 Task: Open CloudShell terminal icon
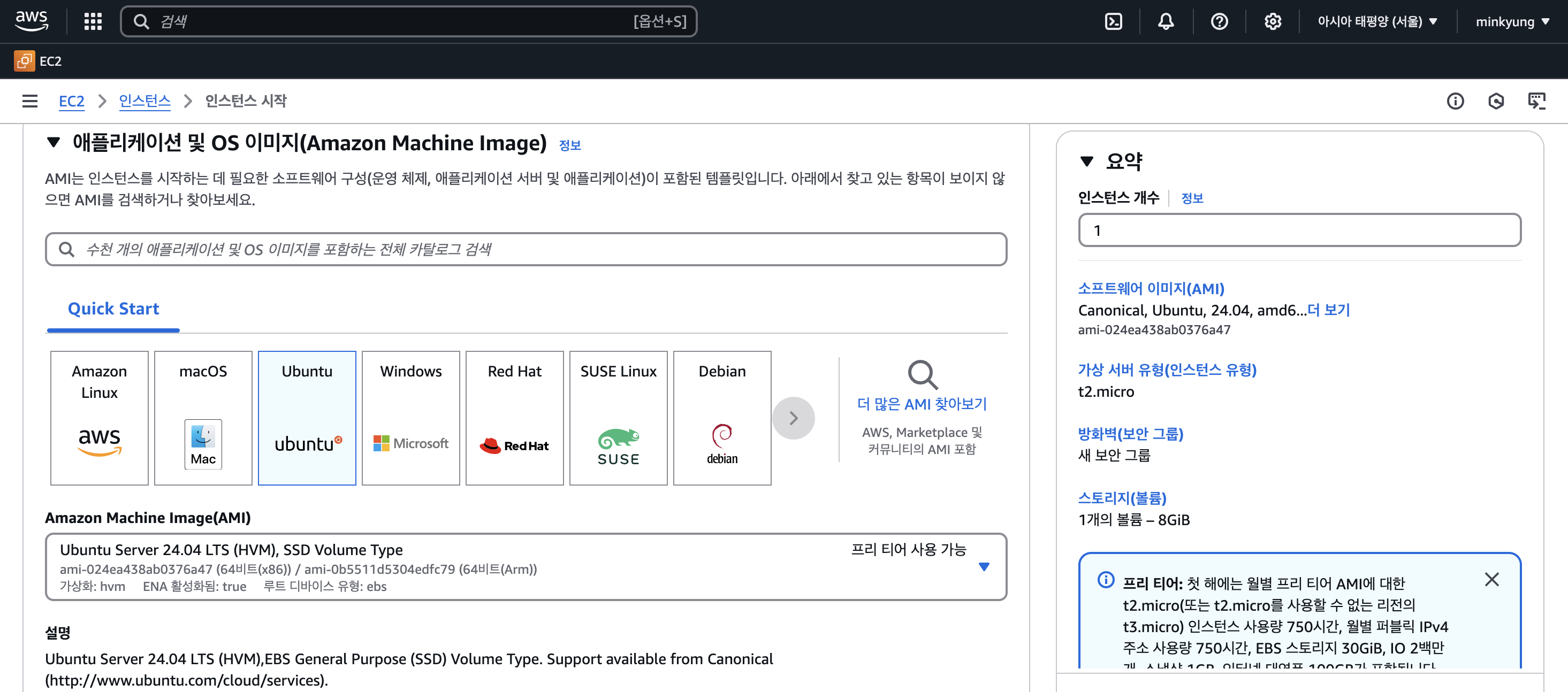(x=1113, y=21)
